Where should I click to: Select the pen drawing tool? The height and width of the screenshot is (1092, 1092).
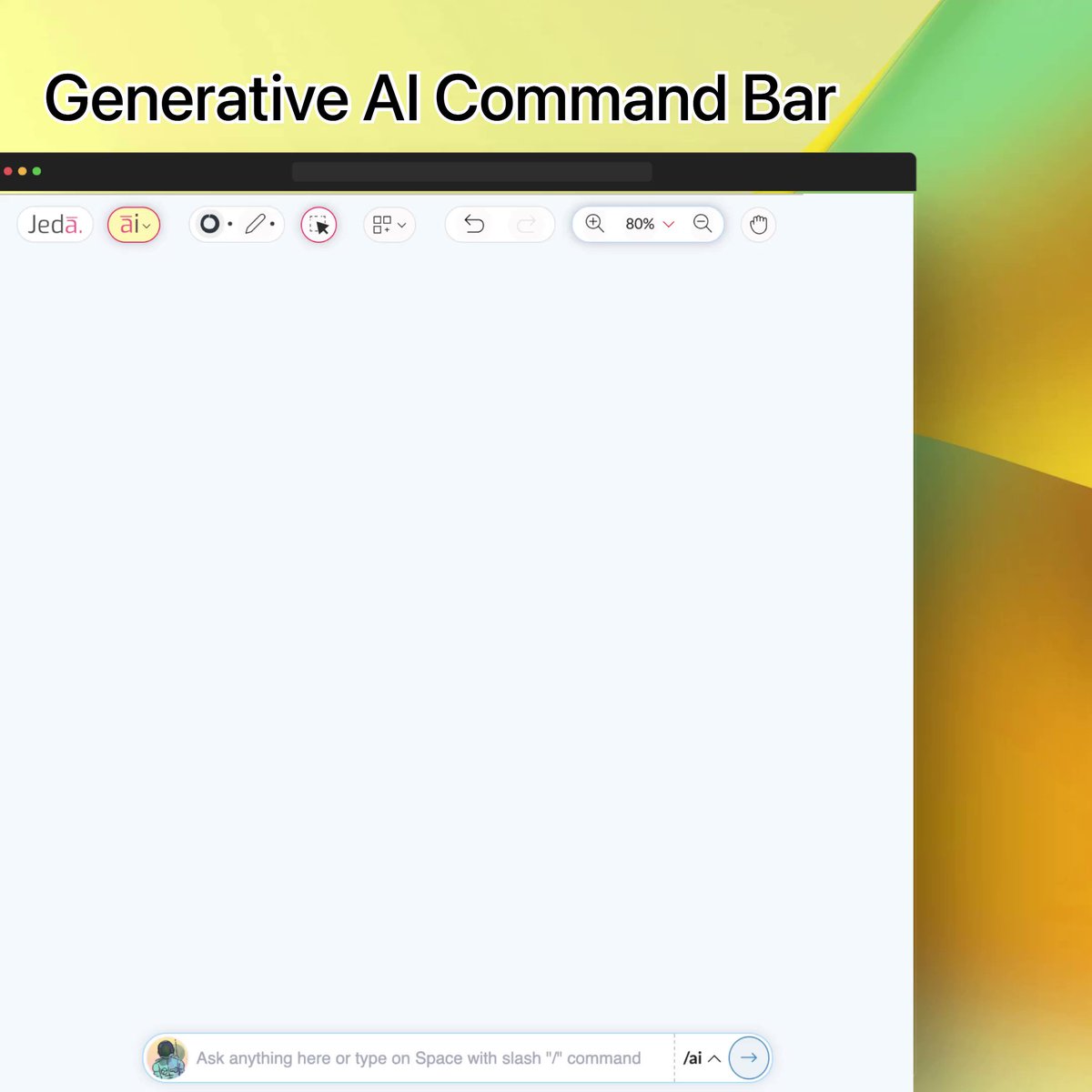(x=256, y=224)
